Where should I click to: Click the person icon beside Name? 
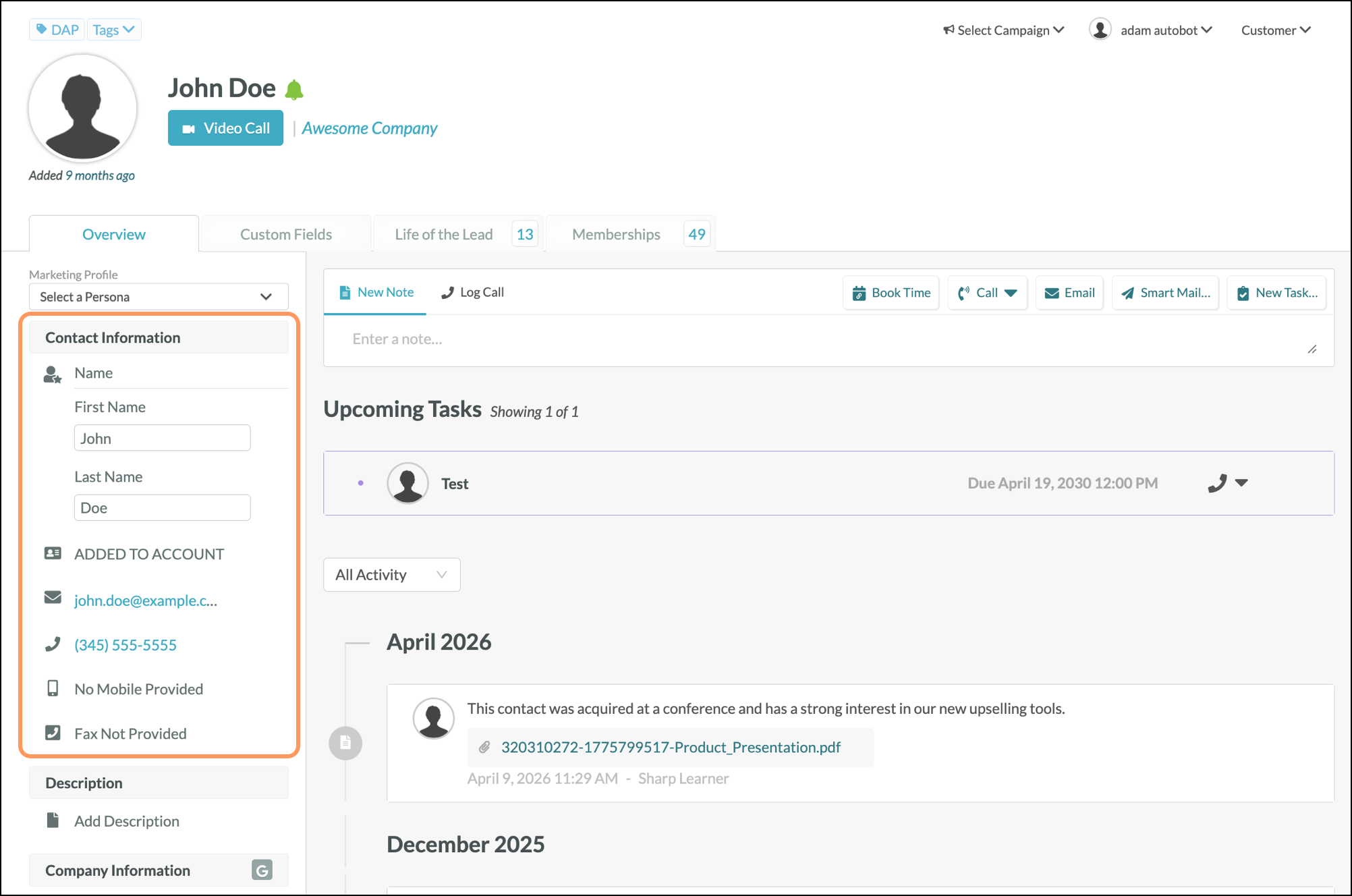(x=53, y=374)
